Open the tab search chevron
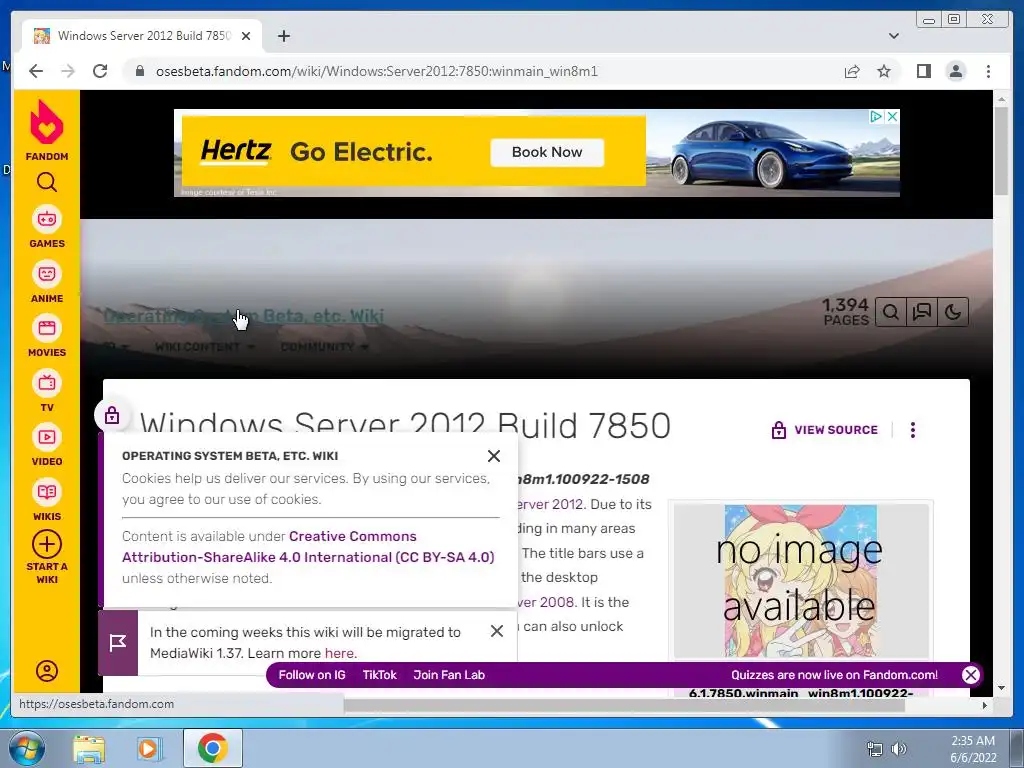This screenshot has height=768, width=1024. pyautogui.click(x=894, y=36)
